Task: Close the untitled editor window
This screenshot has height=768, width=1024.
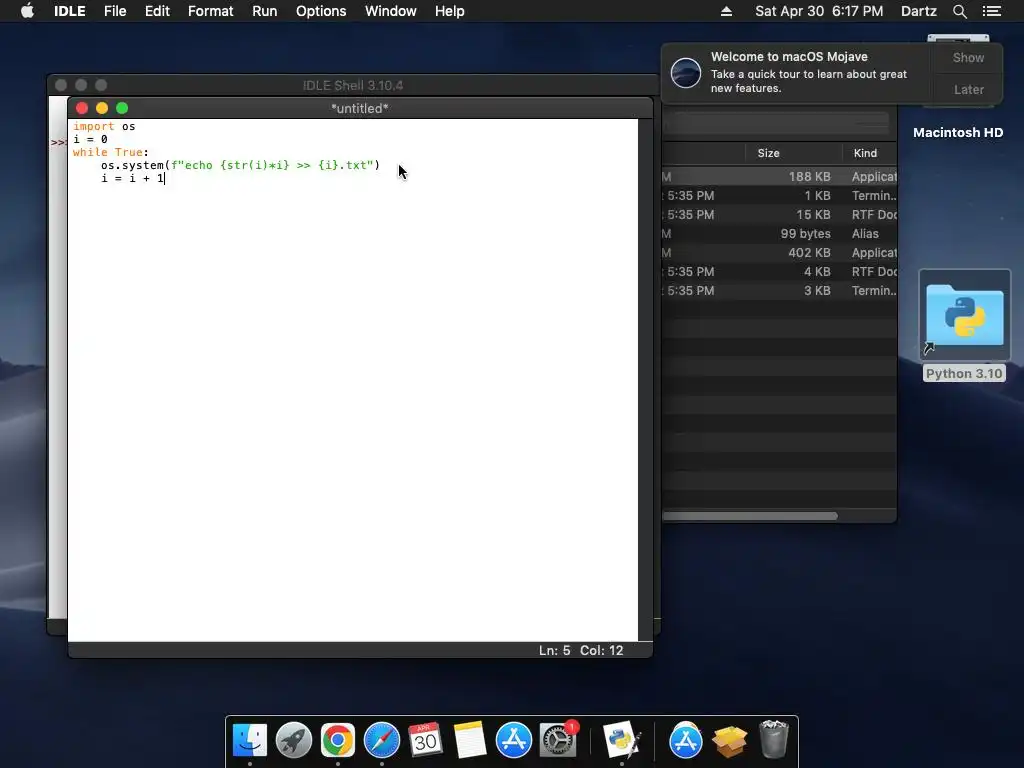Action: (82, 108)
